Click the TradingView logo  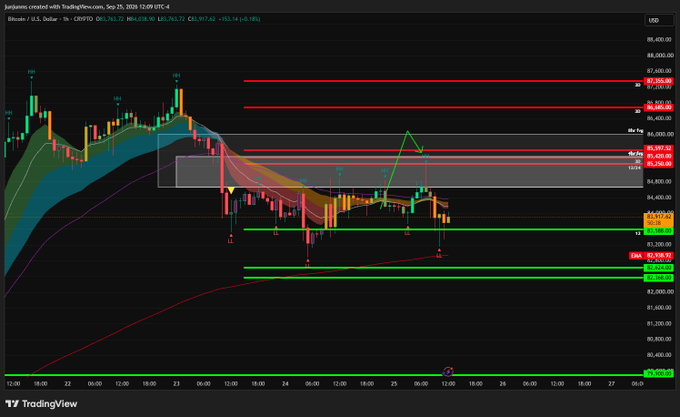[42, 404]
